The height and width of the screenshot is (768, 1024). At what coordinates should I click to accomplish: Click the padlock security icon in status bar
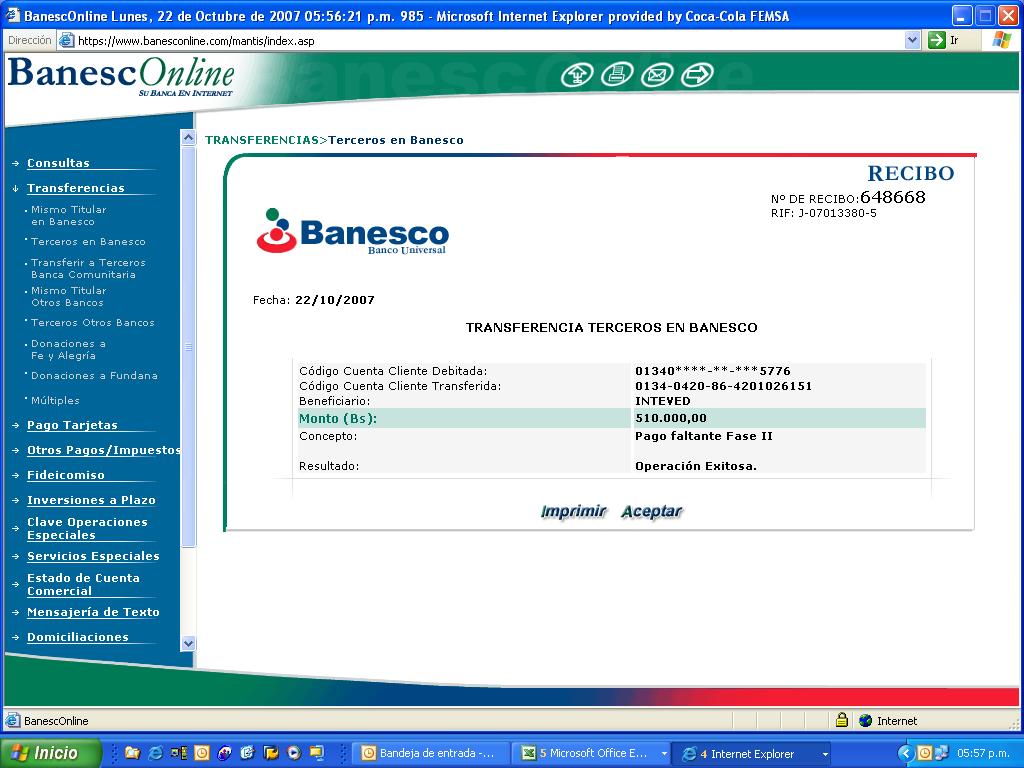tap(842, 720)
